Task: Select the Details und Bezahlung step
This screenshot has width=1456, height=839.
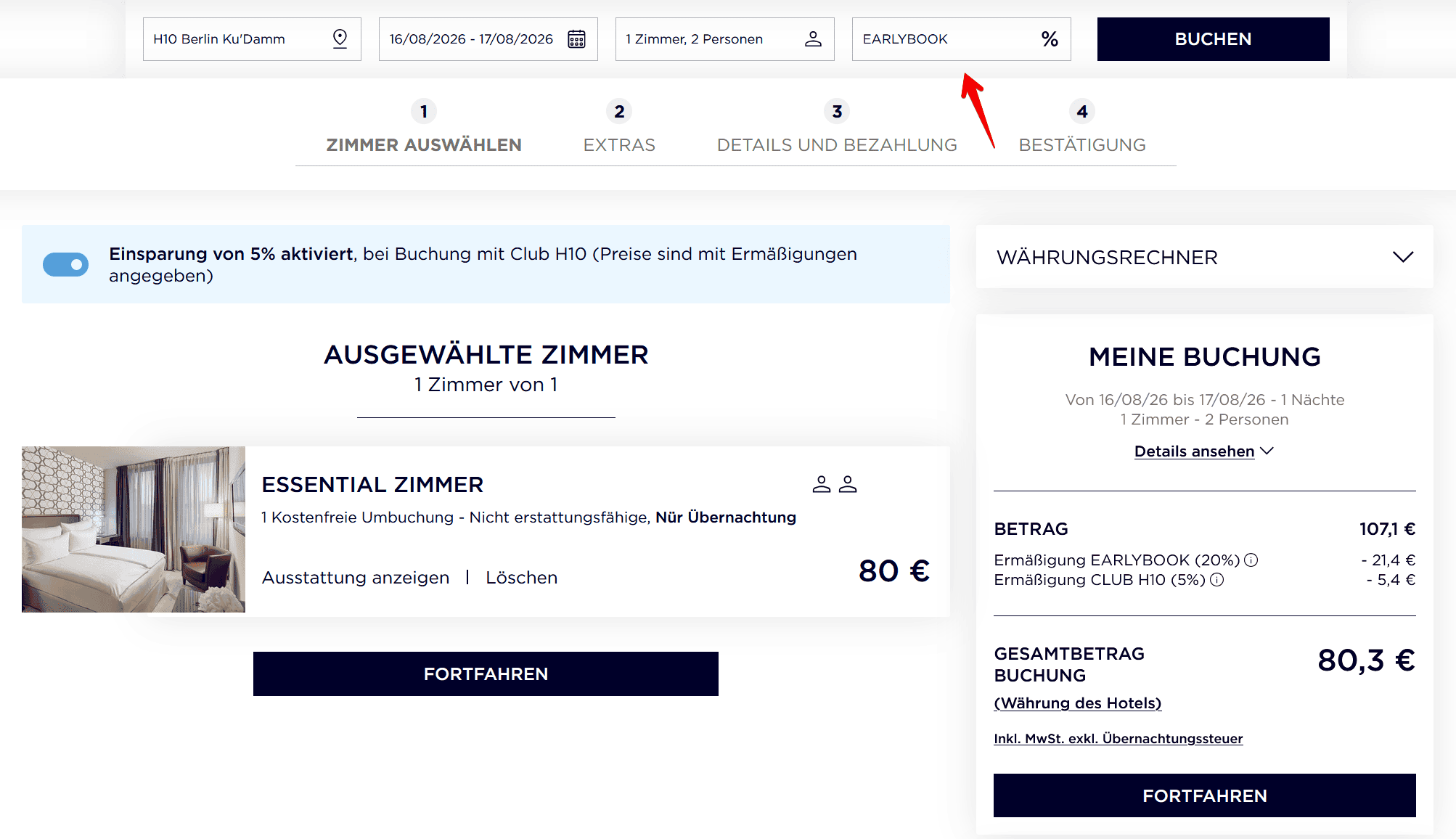Action: click(x=837, y=144)
